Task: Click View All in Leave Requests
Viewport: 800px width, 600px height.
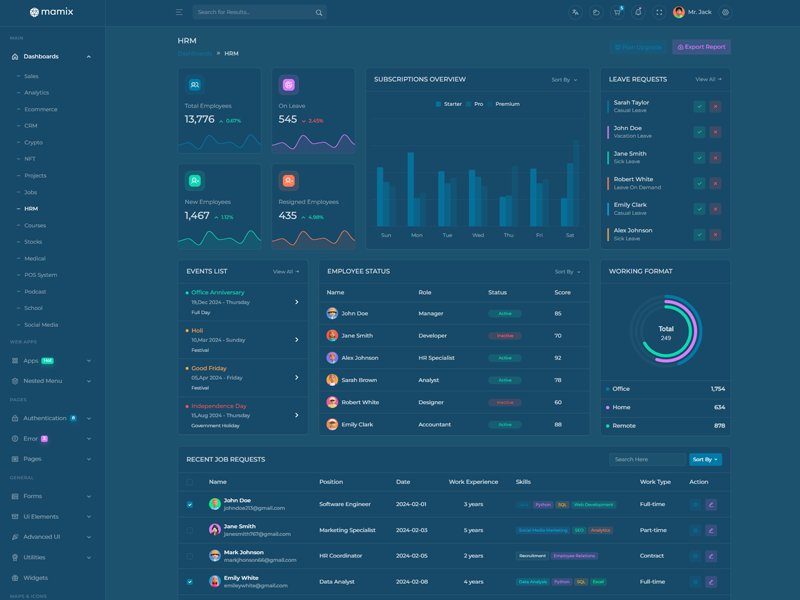Action: pos(708,79)
